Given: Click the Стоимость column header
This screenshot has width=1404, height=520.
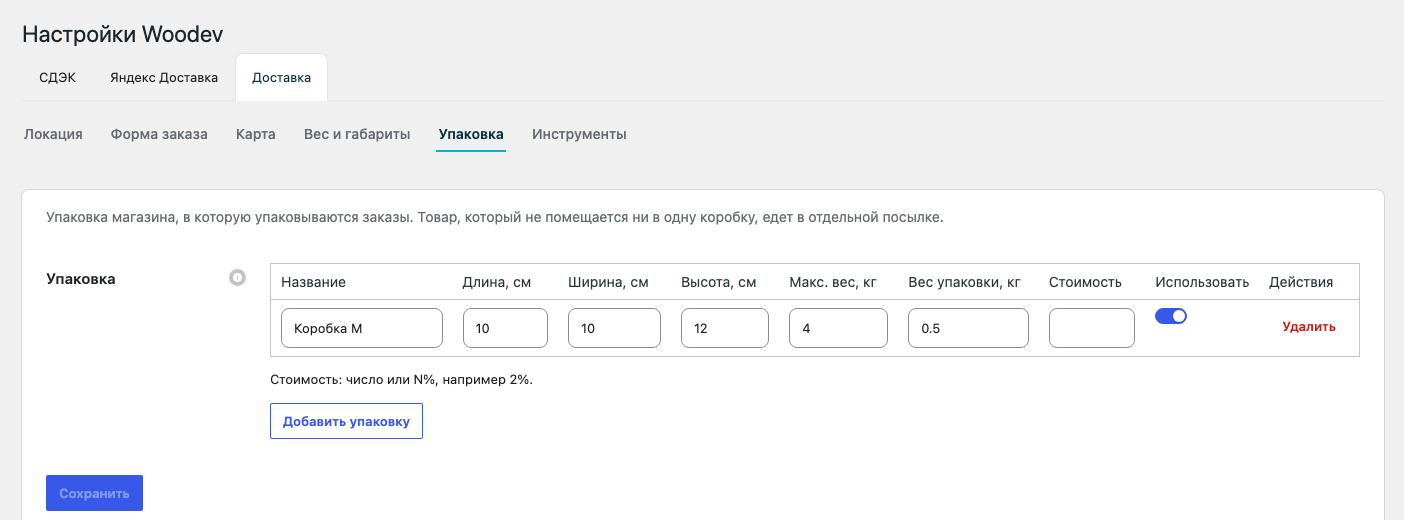Looking at the screenshot, I should point(1085,282).
